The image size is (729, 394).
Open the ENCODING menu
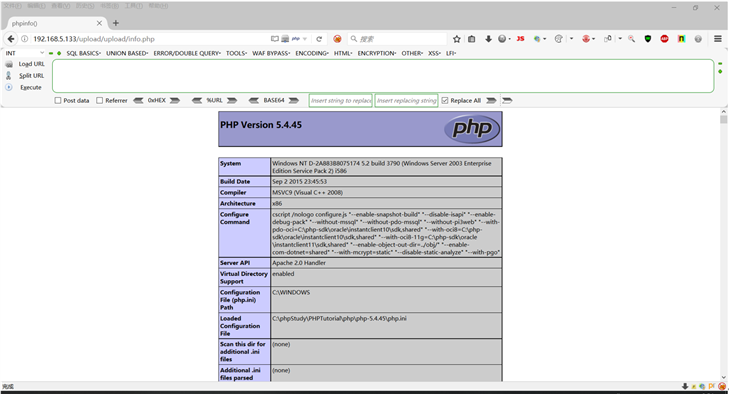[311, 53]
